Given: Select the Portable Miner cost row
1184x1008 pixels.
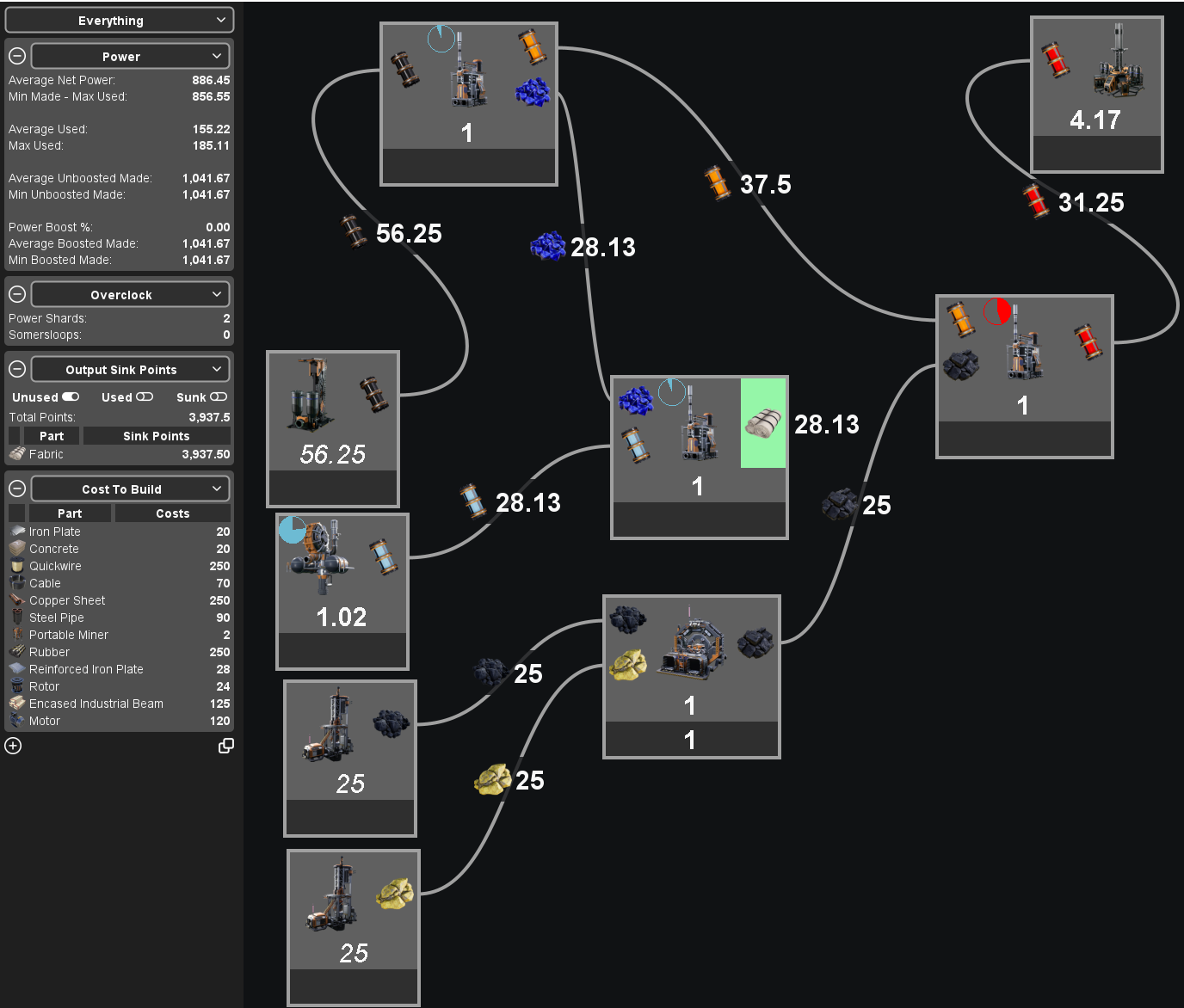Looking at the screenshot, I should (120, 635).
